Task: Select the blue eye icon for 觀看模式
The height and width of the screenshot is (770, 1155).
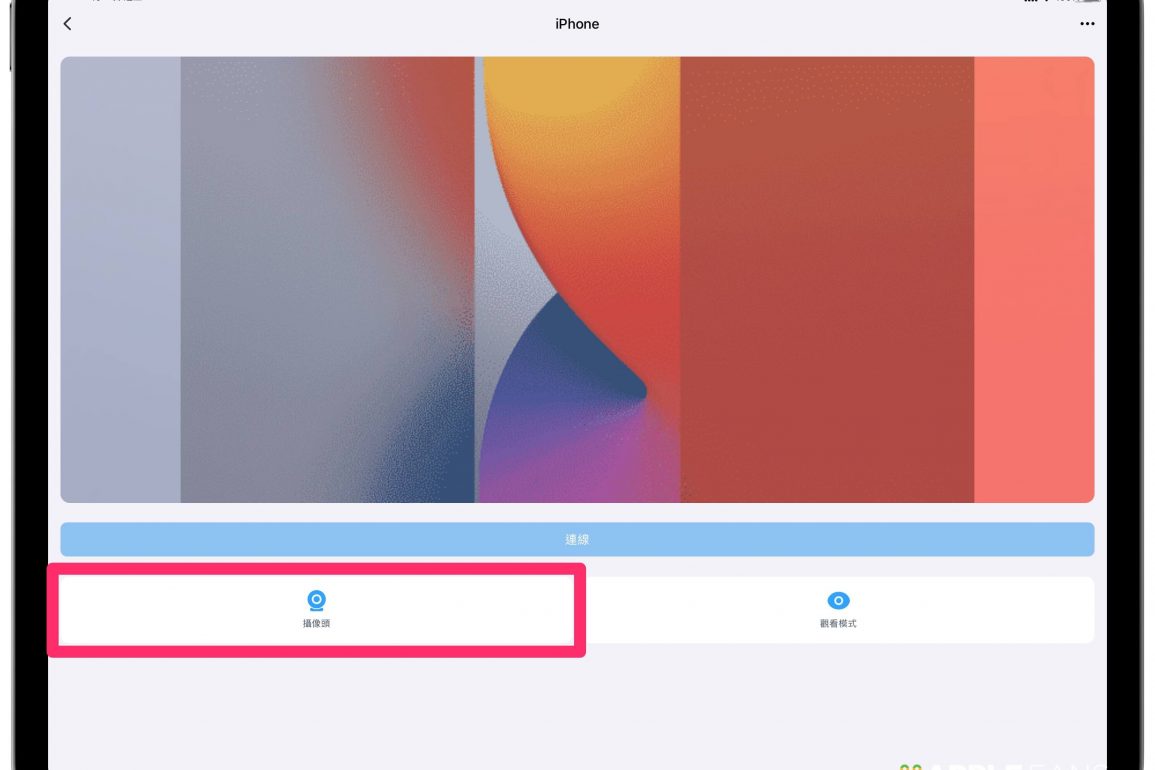Action: coord(838,601)
